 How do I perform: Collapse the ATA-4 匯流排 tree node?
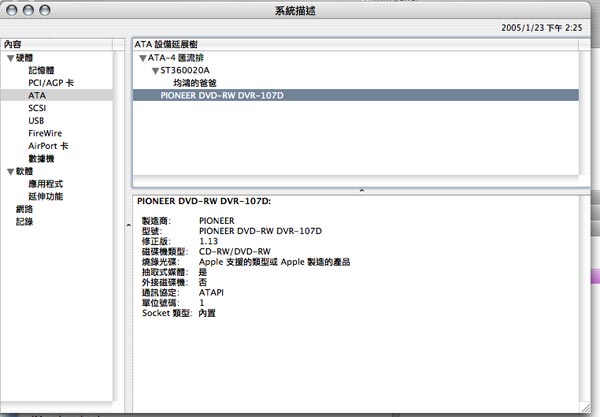point(143,58)
